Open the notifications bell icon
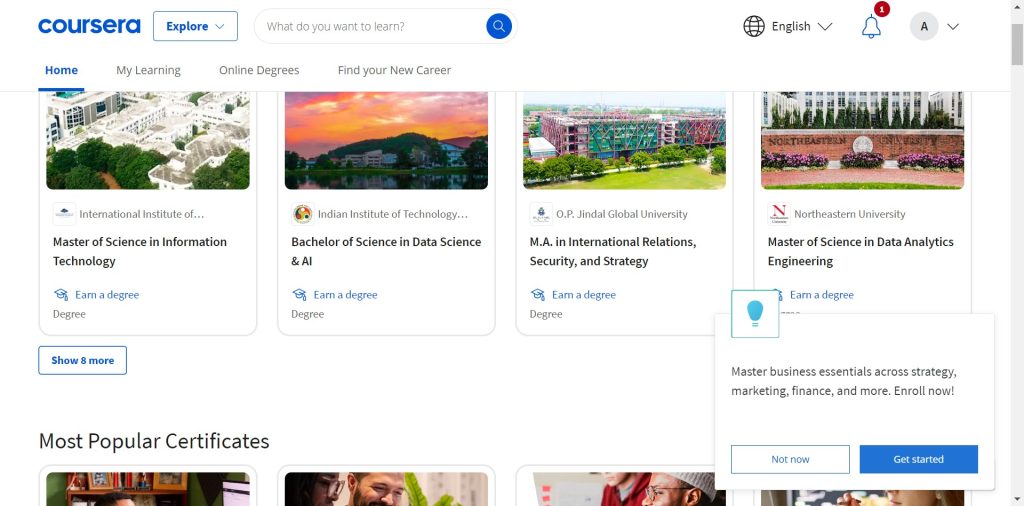 point(871,27)
